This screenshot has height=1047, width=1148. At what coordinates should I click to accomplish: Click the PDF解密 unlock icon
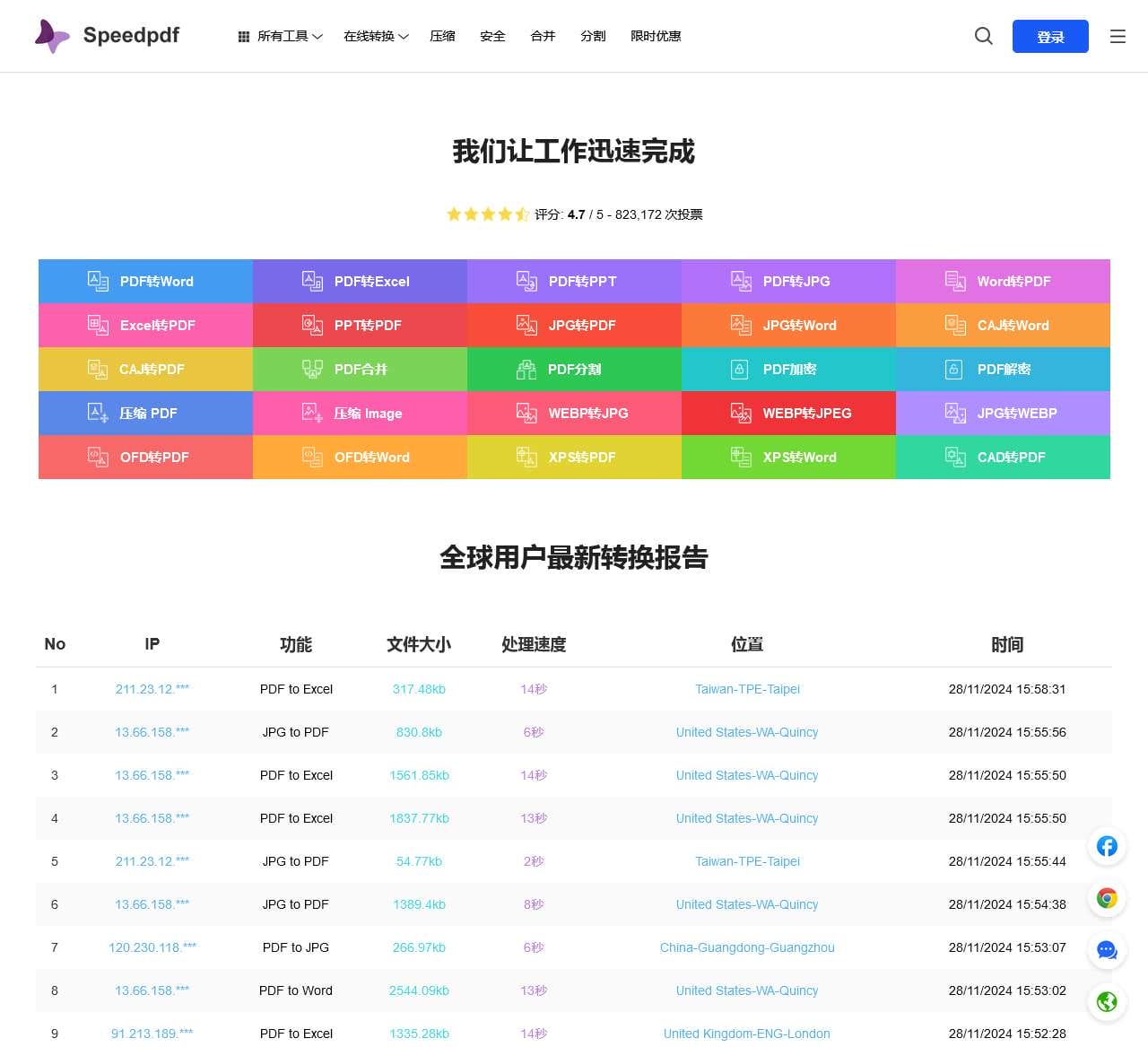tap(953, 369)
